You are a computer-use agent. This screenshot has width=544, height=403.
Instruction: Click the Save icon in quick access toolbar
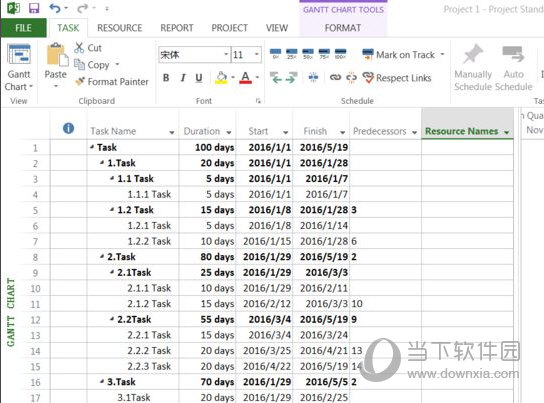(34, 8)
